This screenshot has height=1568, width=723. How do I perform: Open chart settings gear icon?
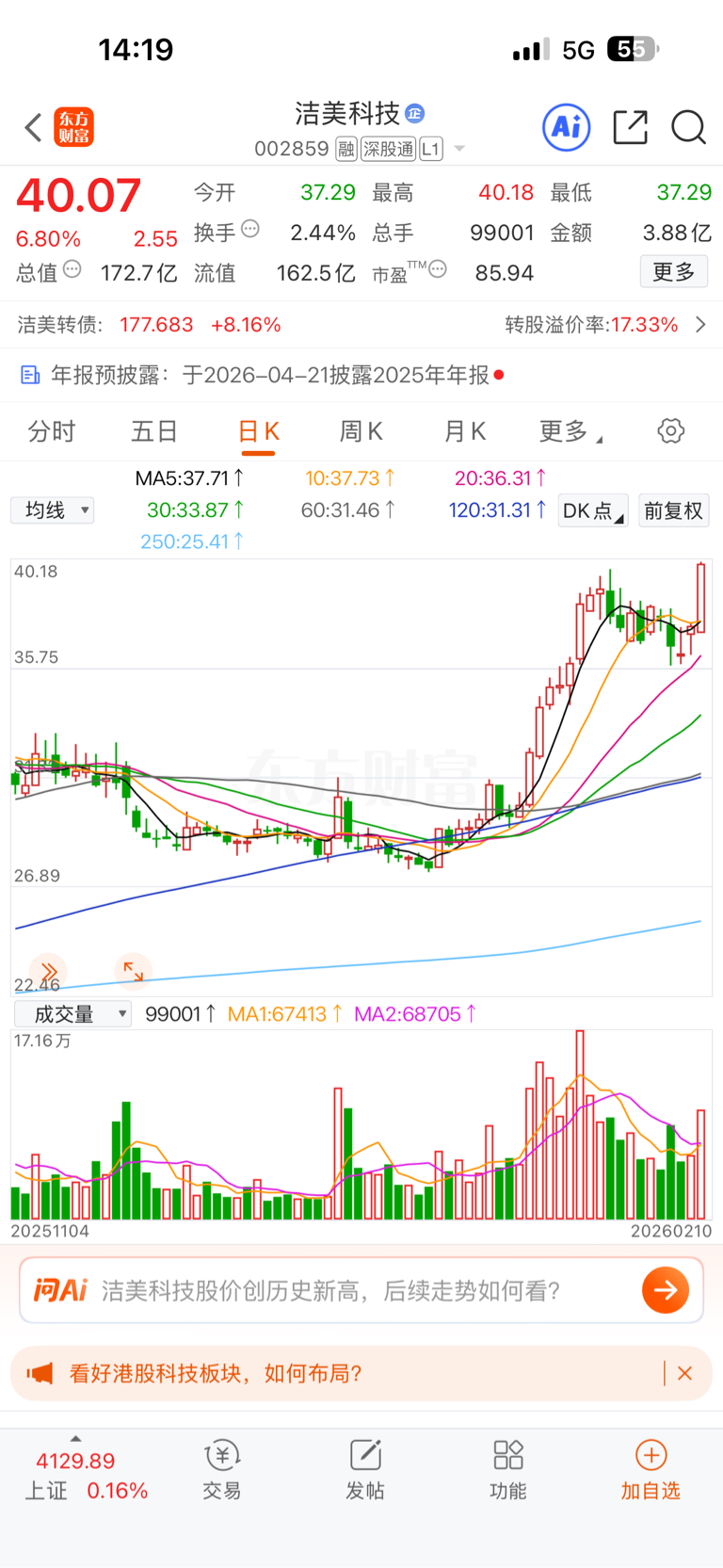pyautogui.click(x=671, y=431)
